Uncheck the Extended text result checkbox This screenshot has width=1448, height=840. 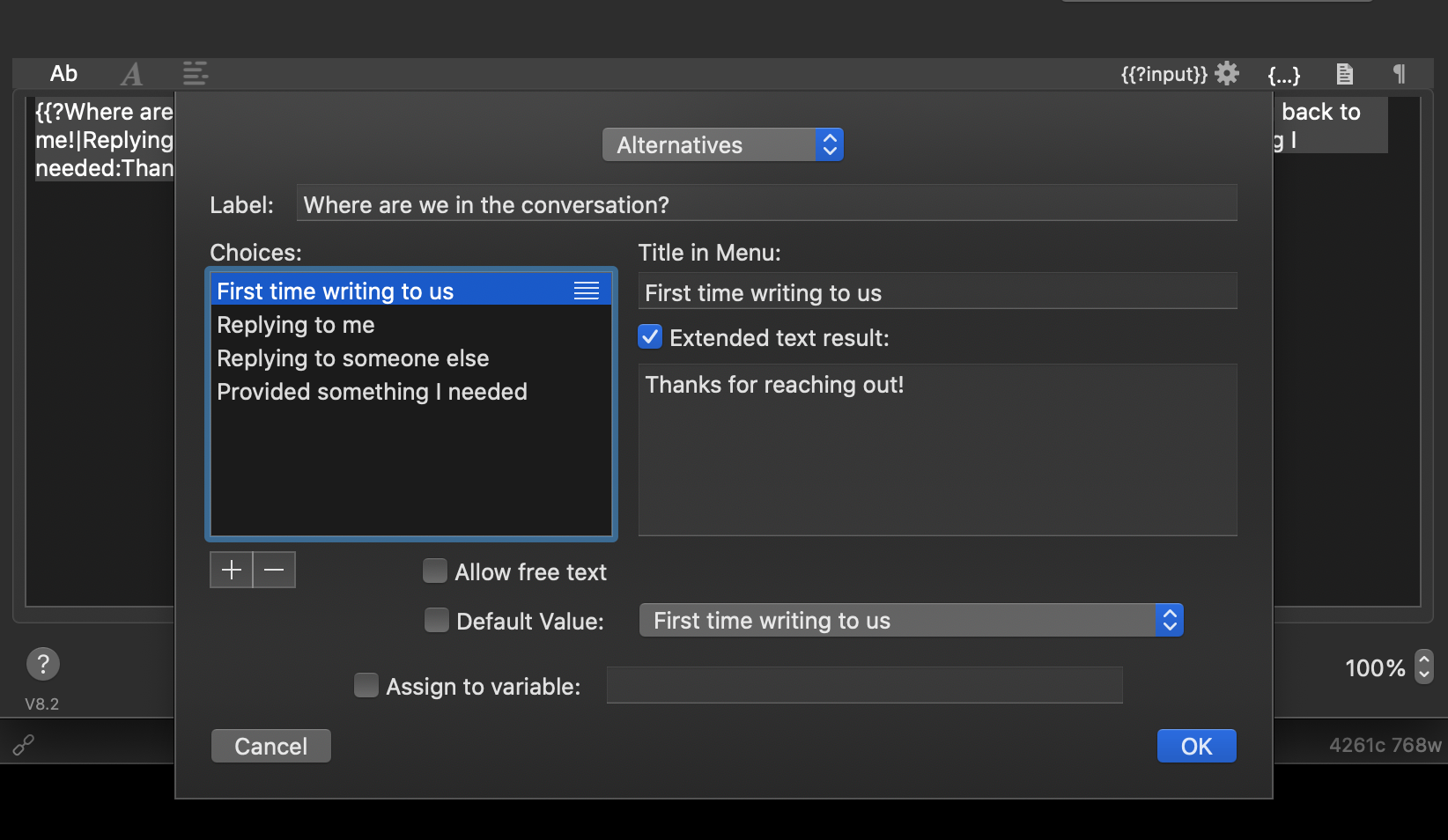[x=650, y=337]
